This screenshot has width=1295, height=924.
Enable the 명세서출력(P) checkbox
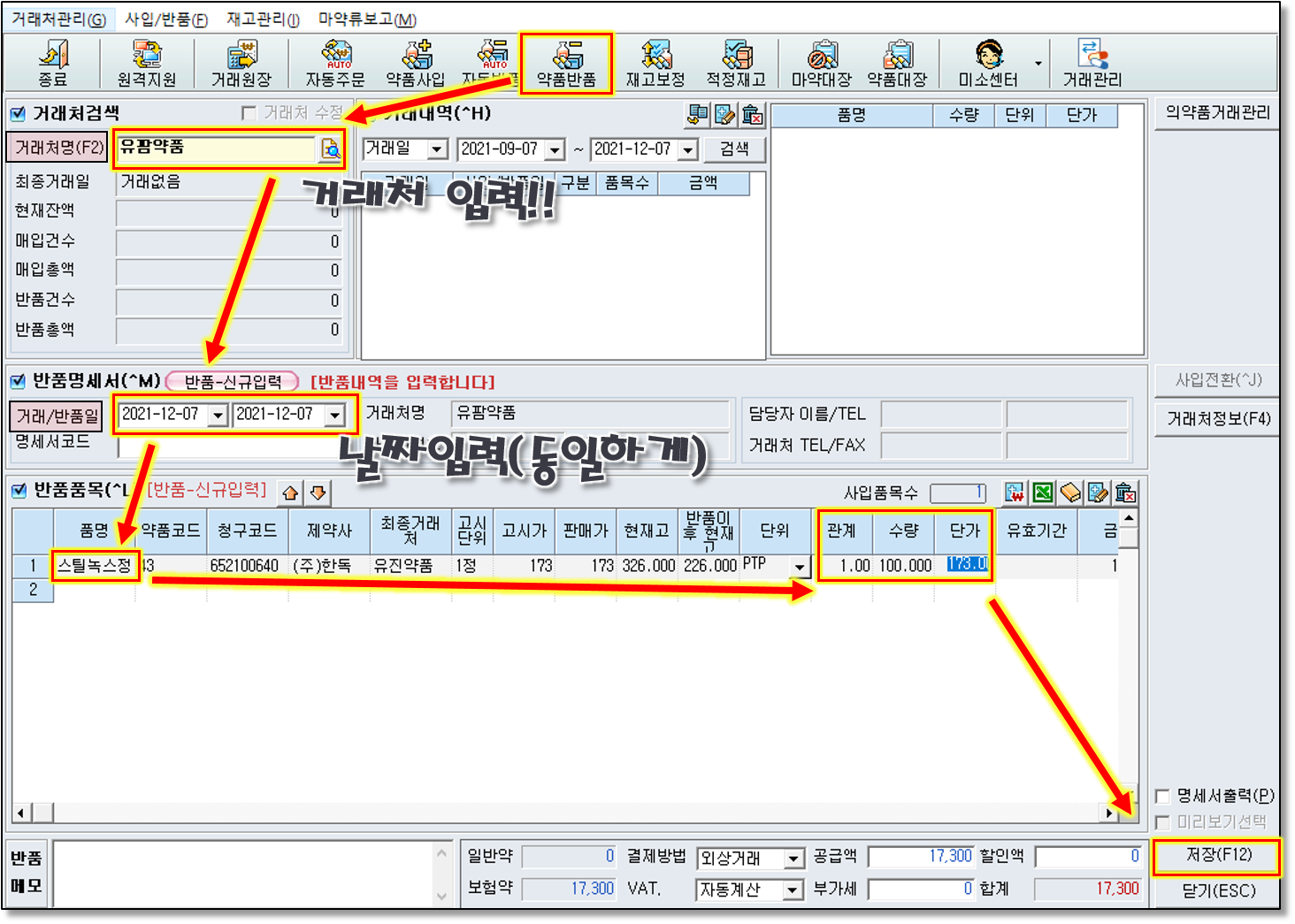[x=1163, y=796]
